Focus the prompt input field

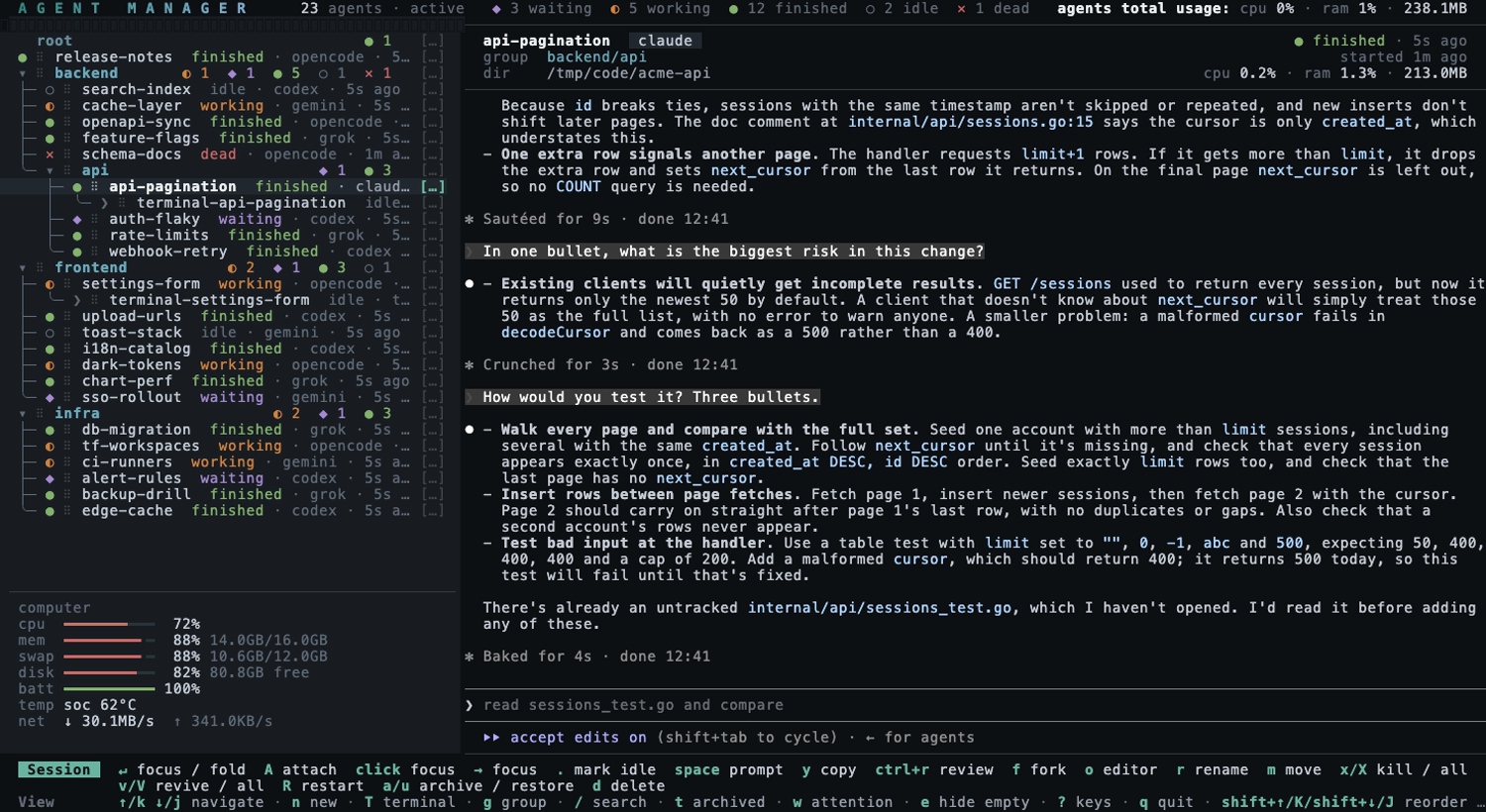pos(976,705)
